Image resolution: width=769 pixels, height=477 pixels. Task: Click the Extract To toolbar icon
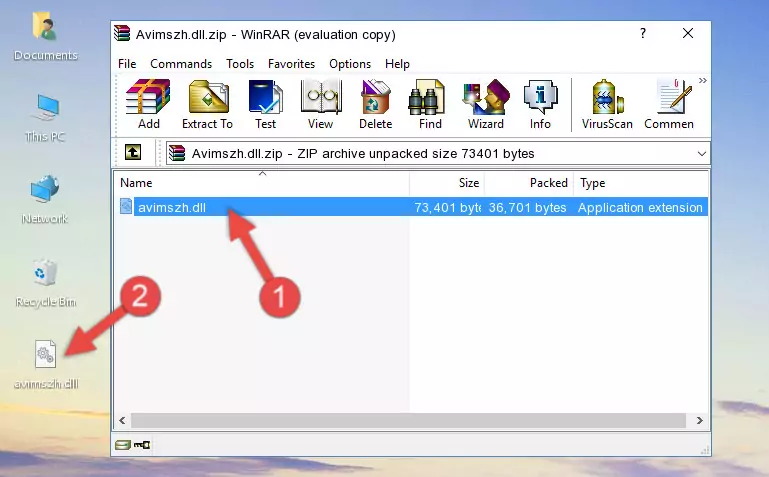207,104
